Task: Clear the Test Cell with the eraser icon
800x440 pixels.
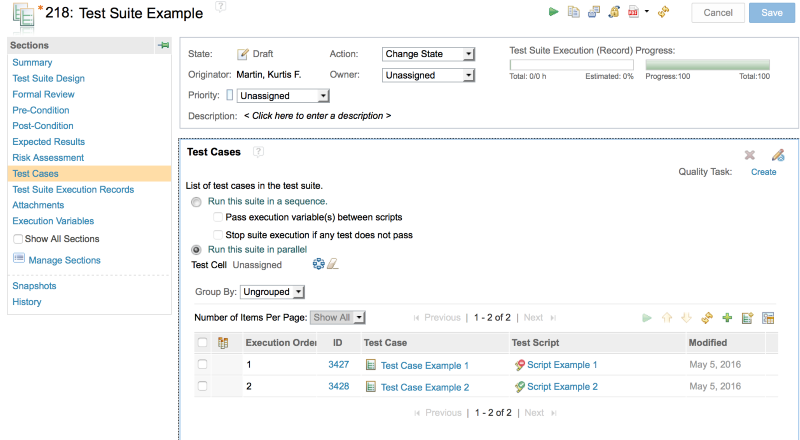Action: pos(333,264)
